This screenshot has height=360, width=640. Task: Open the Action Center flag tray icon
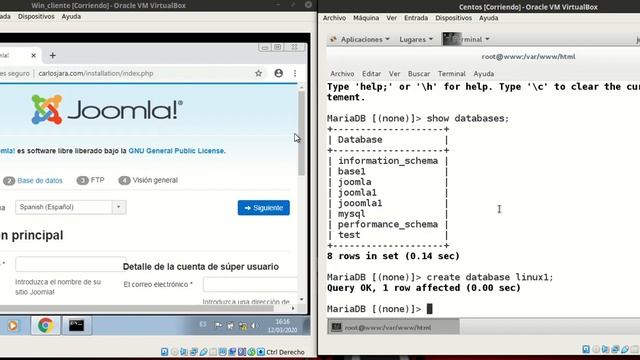pos(218,325)
